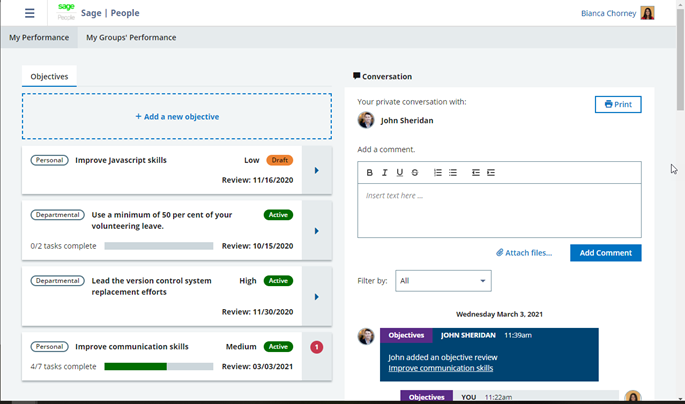685x404 pixels.
Task: Click in the comment text area
Action: click(499, 211)
